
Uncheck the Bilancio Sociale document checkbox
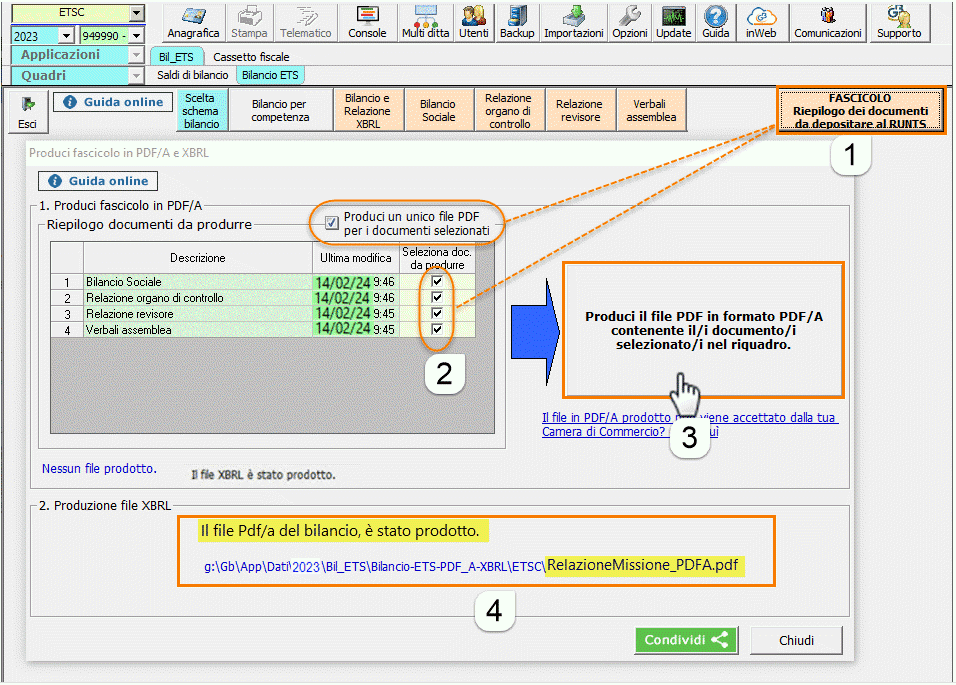(437, 281)
